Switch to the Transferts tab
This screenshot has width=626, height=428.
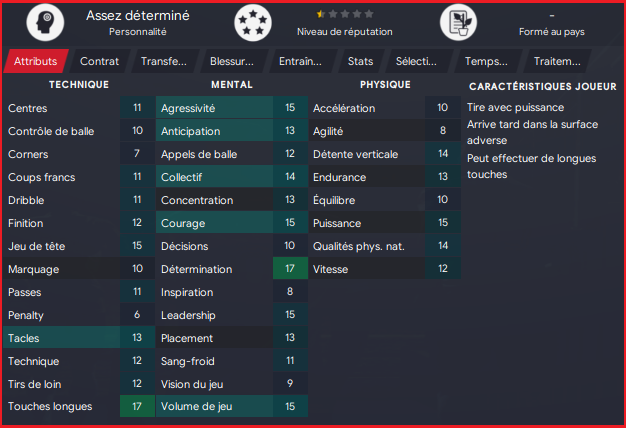(x=164, y=61)
